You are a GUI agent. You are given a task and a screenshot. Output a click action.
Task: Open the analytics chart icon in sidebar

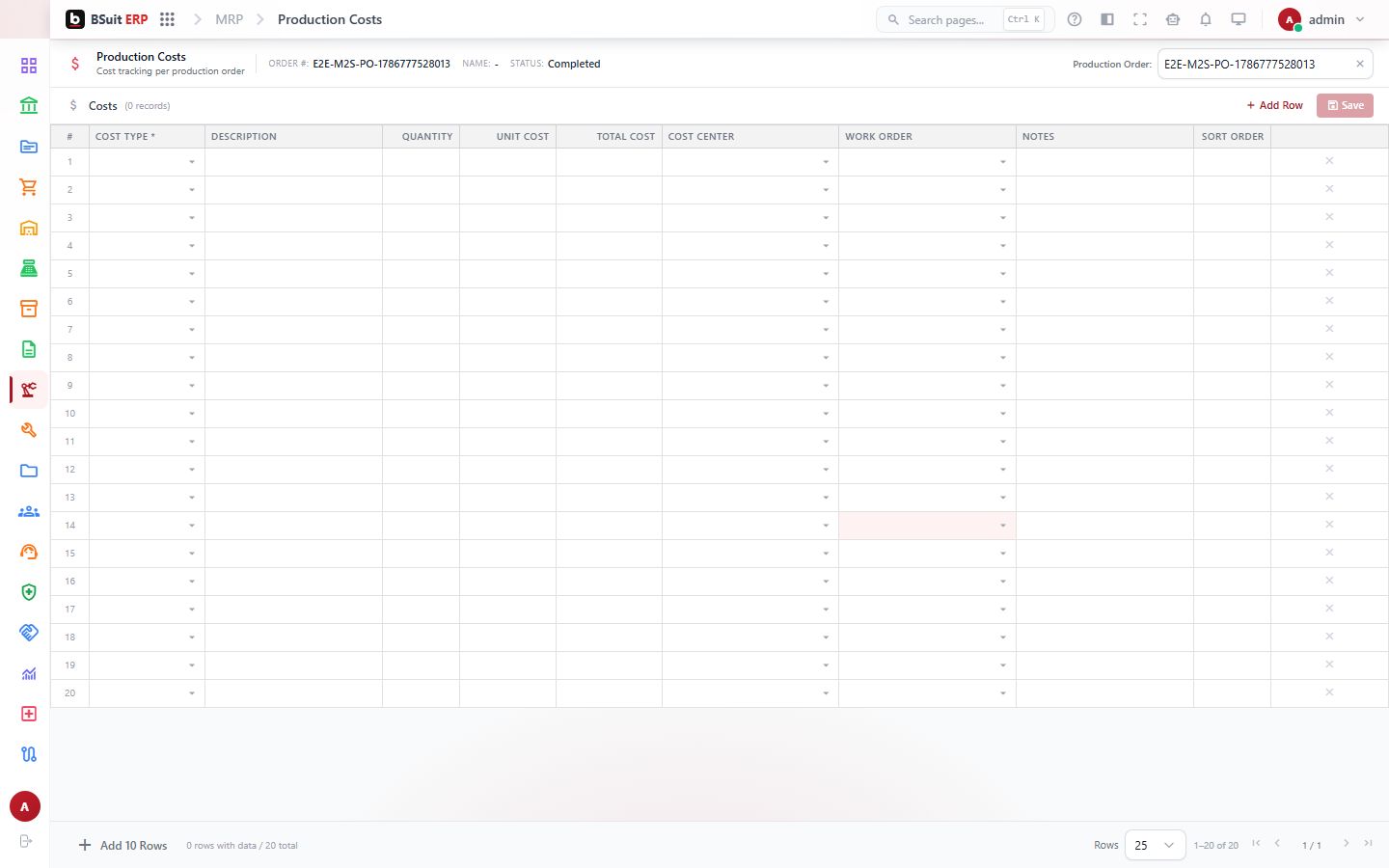point(29,673)
